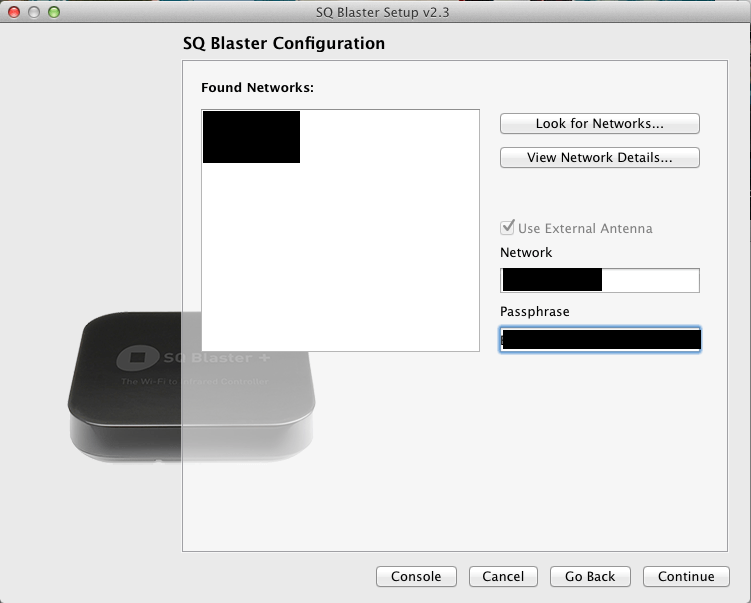Image resolution: width=751 pixels, height=603 pixels.
Task: Focus the Network name input field
Action: pyautogui.click(x=600, y=280)
